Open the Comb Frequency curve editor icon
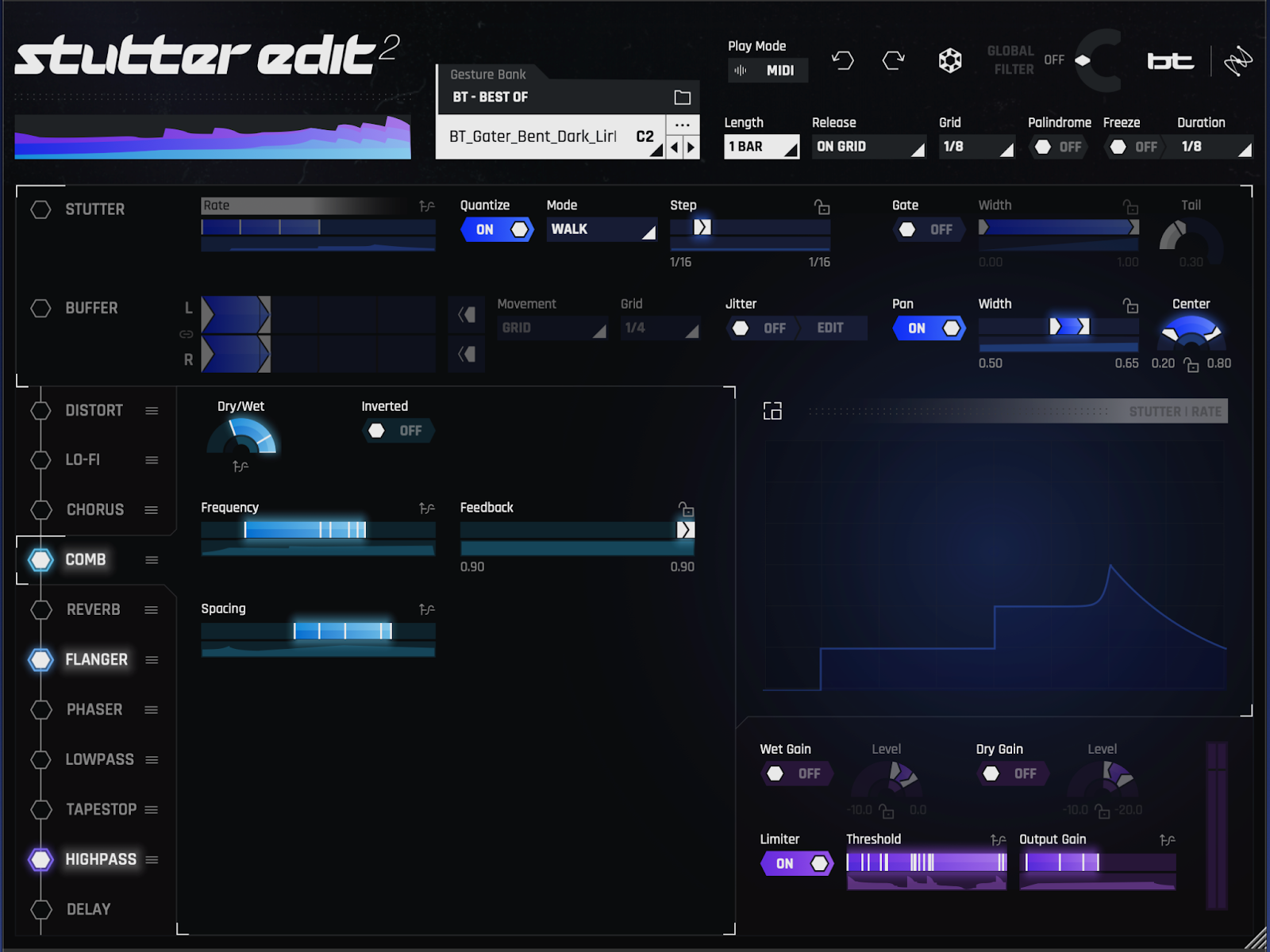This screenshot has height=952, width=1270. [427, 509]
